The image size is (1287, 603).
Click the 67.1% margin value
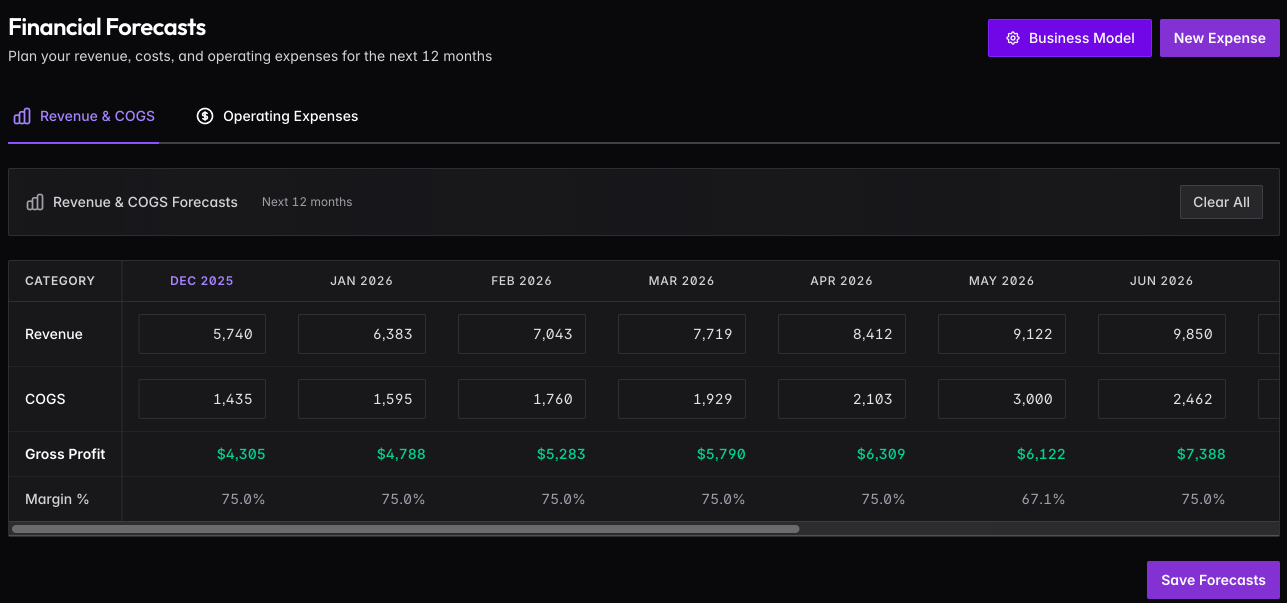(x=1043, y=499)
